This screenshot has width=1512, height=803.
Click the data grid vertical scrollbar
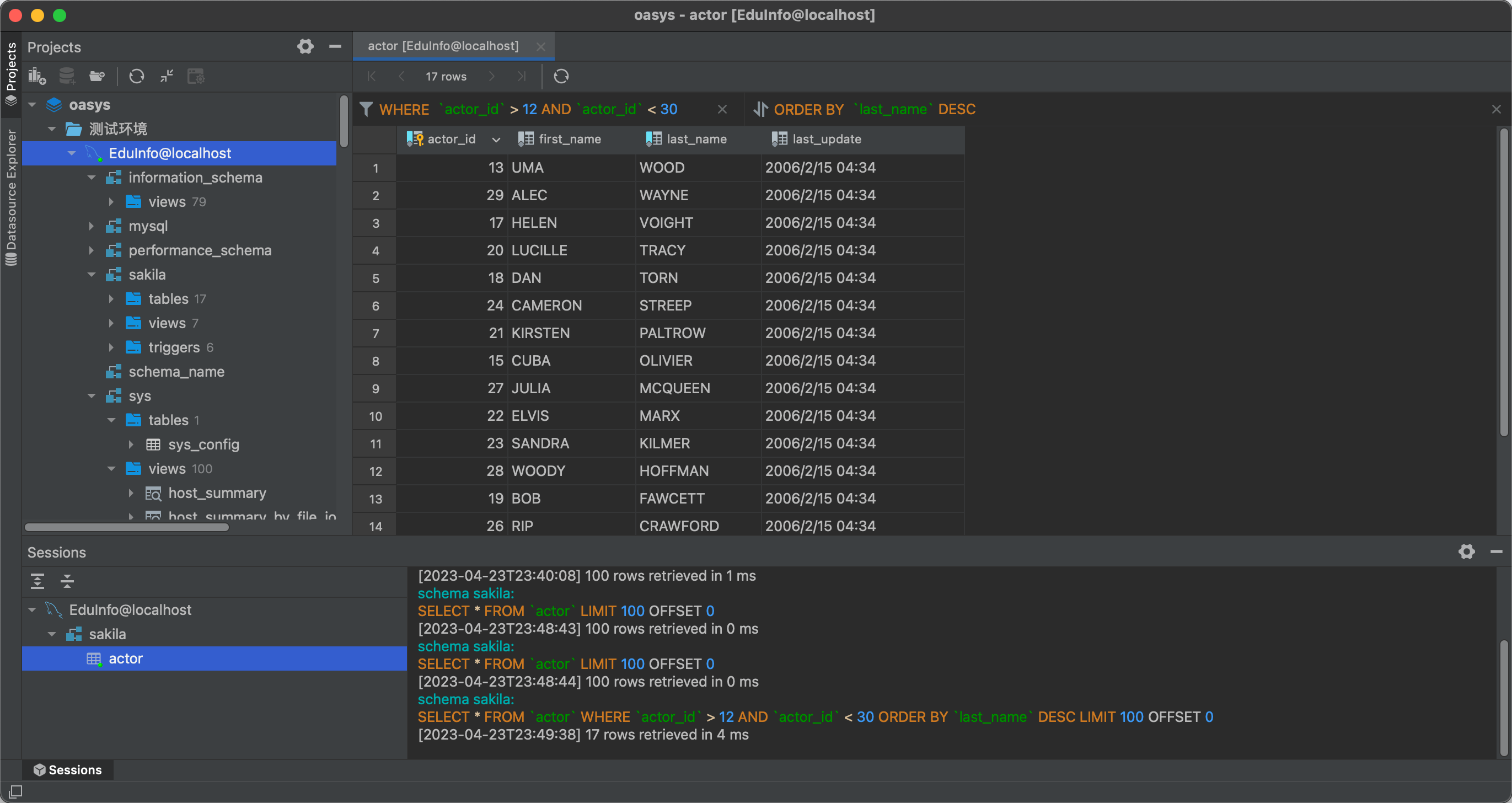(1504, 282)
